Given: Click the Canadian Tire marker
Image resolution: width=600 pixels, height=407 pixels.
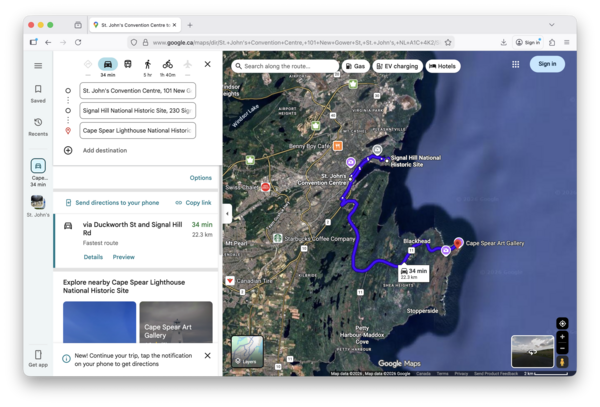Looking at the screenshot, I should pyautogui.click(x=230, y=281).
